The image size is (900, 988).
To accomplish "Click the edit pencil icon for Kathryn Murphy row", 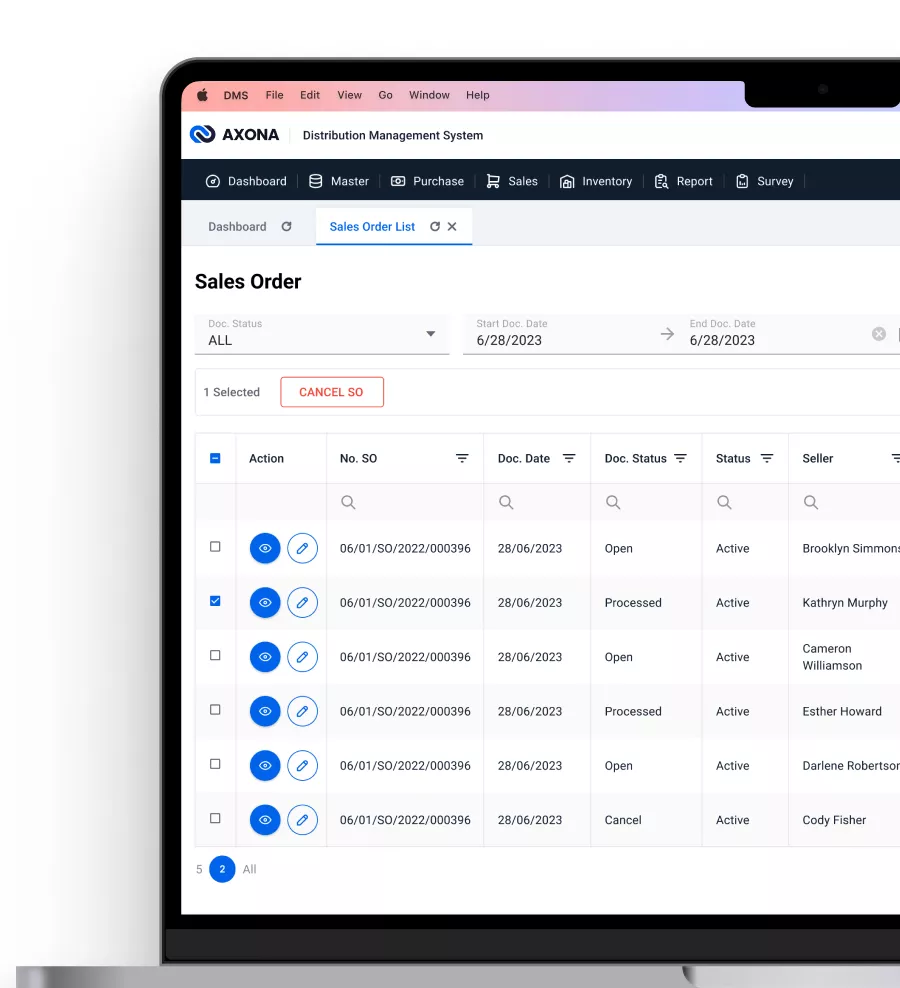I will (302, 603).
